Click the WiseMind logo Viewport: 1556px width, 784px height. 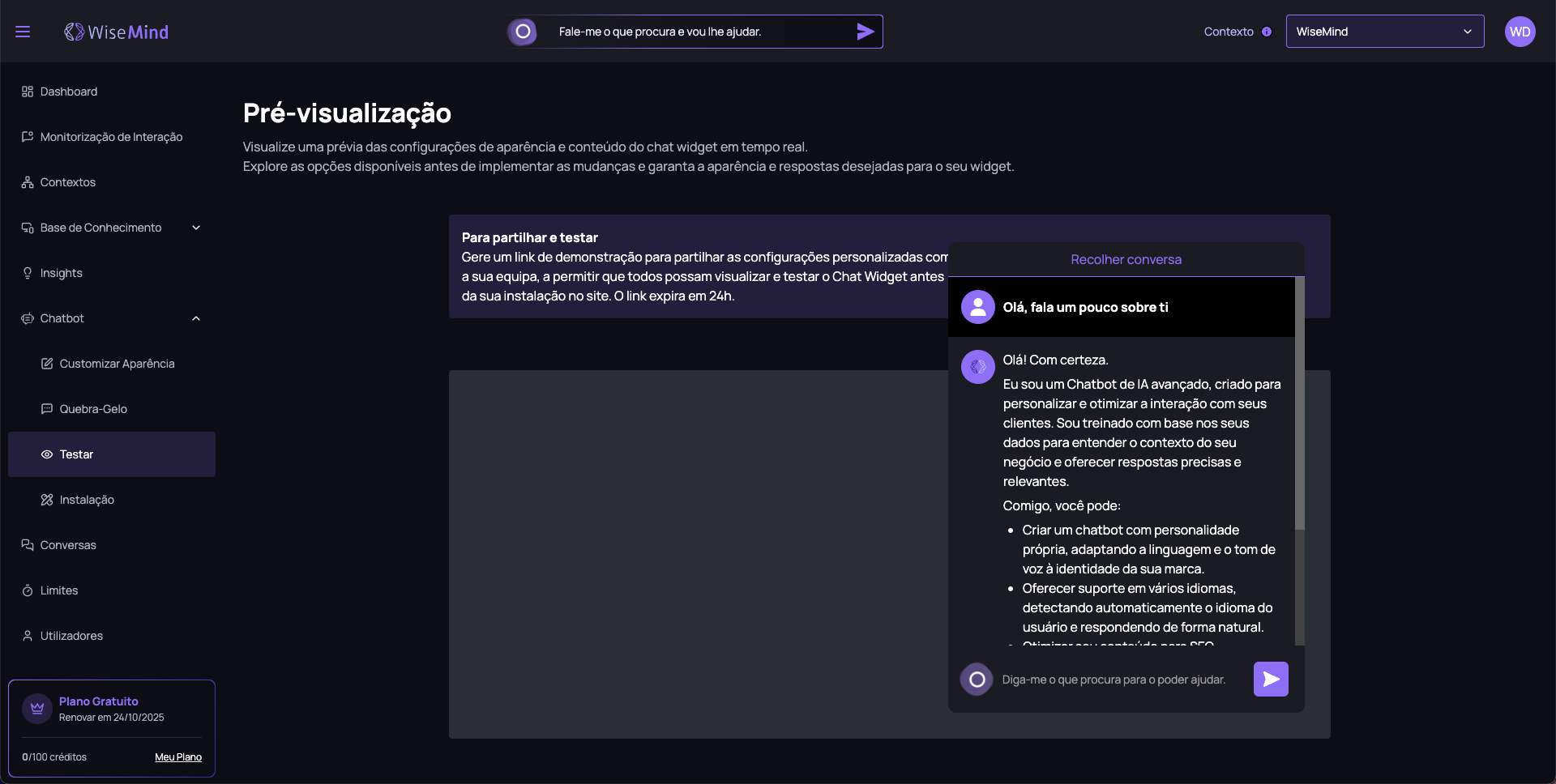[117, 32]
